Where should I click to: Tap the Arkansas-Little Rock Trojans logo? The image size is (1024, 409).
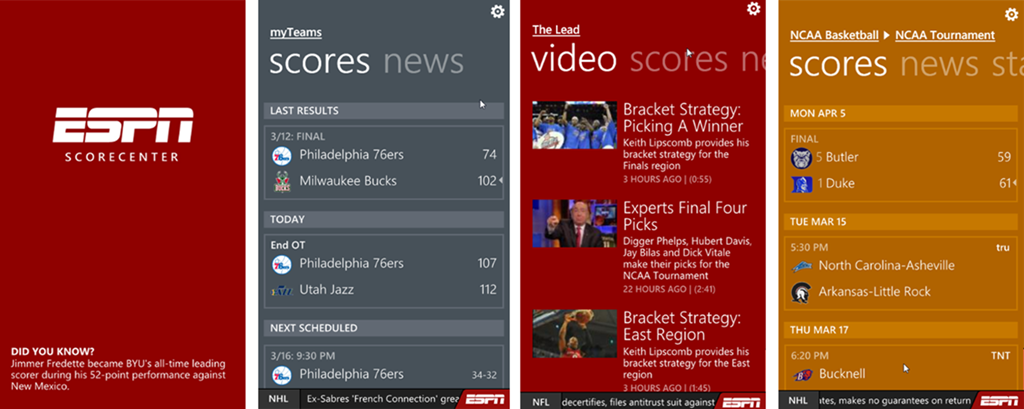(801, 292)
